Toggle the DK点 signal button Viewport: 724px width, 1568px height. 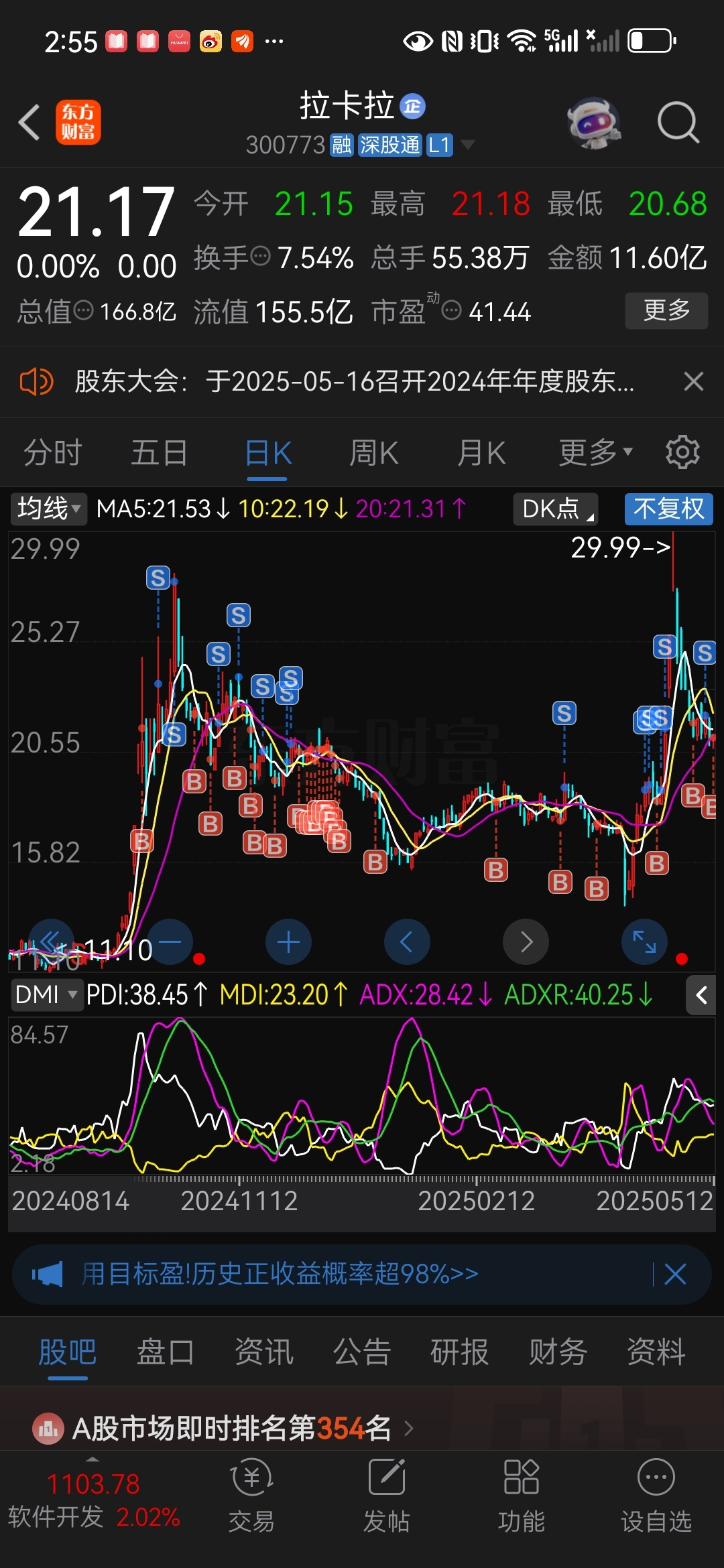click(556, 509)
